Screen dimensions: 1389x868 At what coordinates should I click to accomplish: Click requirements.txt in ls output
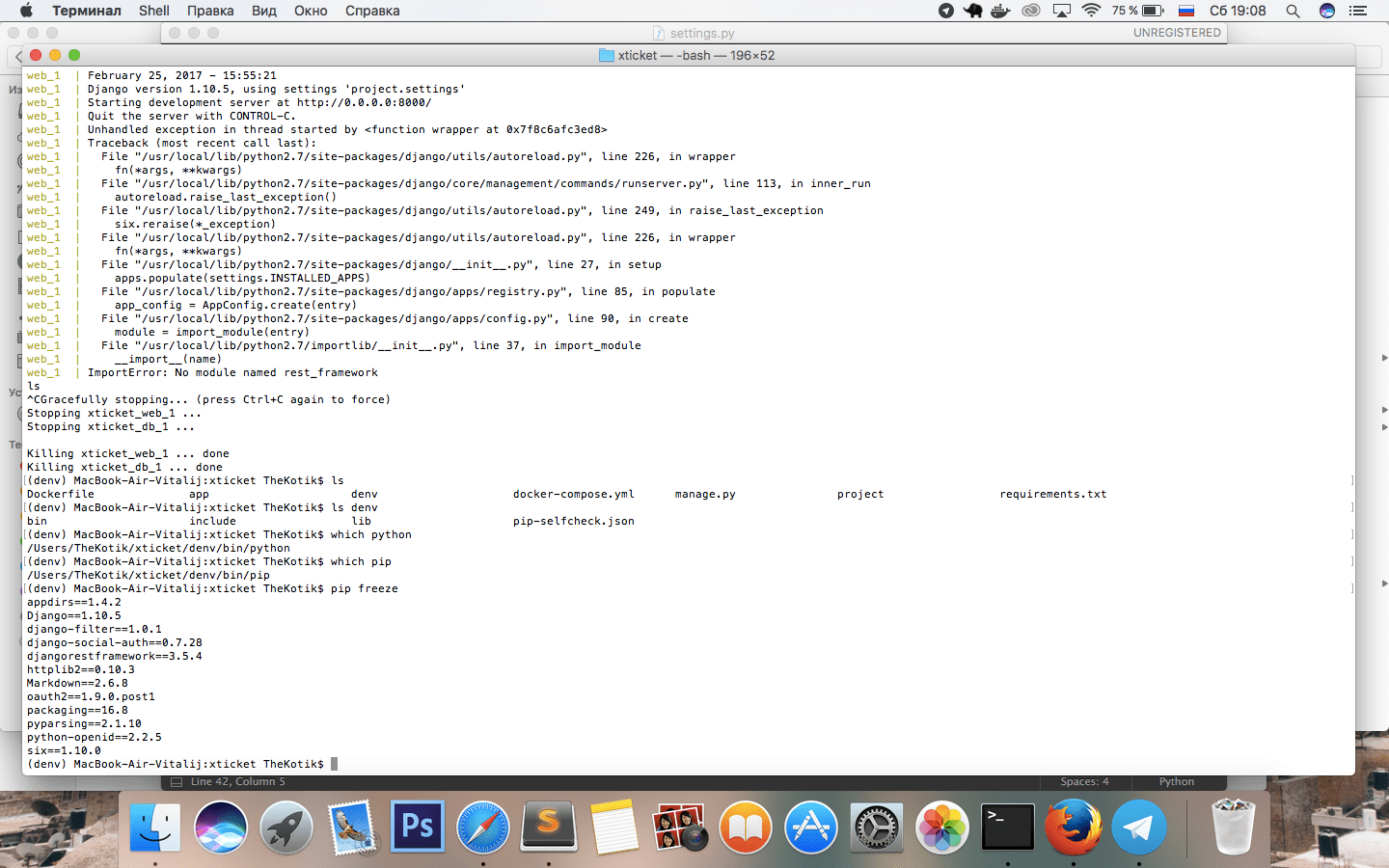(1053, 494)
